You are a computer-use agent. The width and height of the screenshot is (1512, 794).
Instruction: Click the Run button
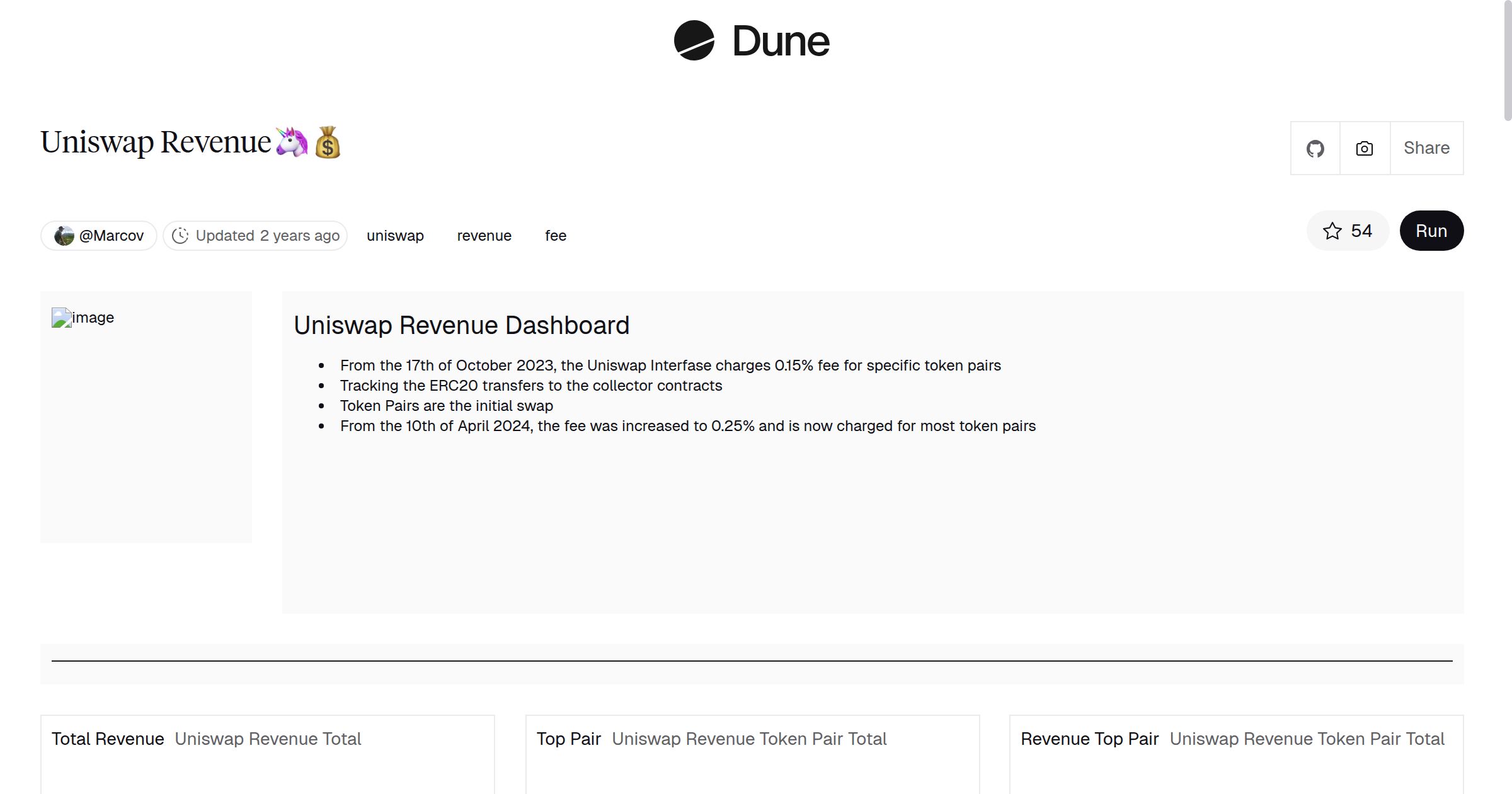coord(1431,231)
